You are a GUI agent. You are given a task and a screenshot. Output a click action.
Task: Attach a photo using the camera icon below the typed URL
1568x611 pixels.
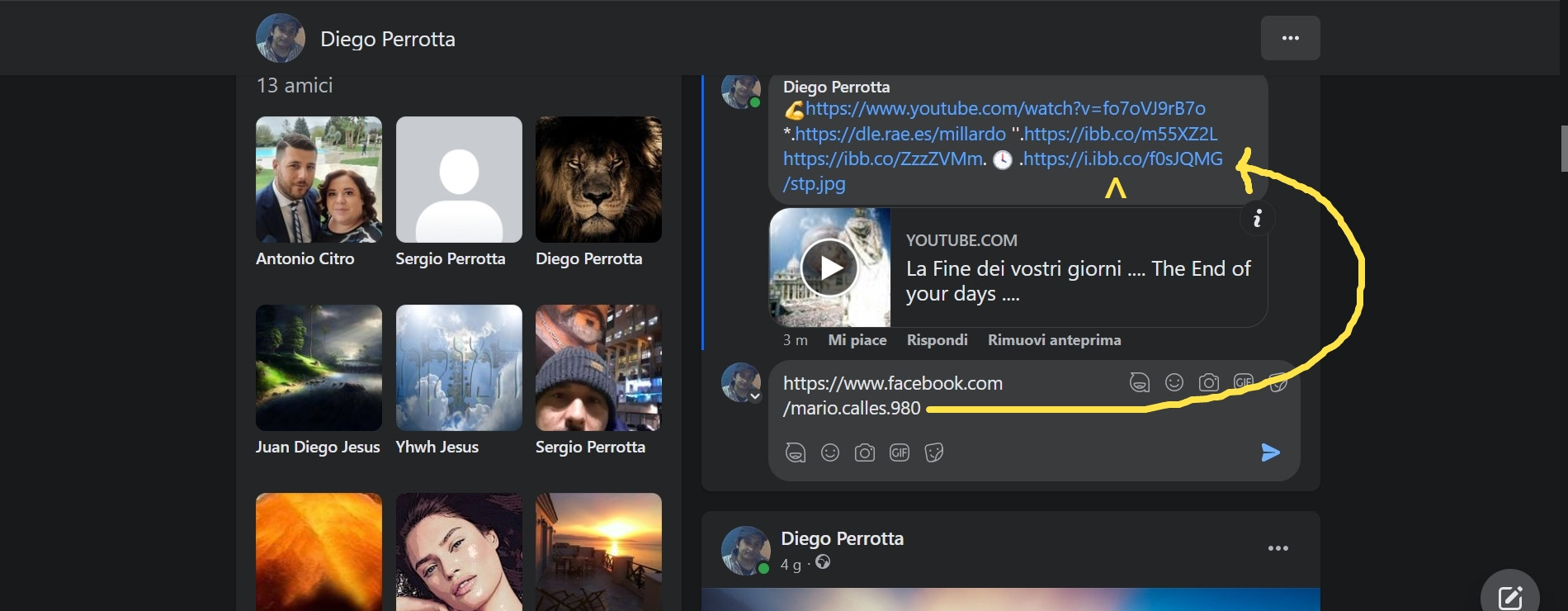coord(865,452)
